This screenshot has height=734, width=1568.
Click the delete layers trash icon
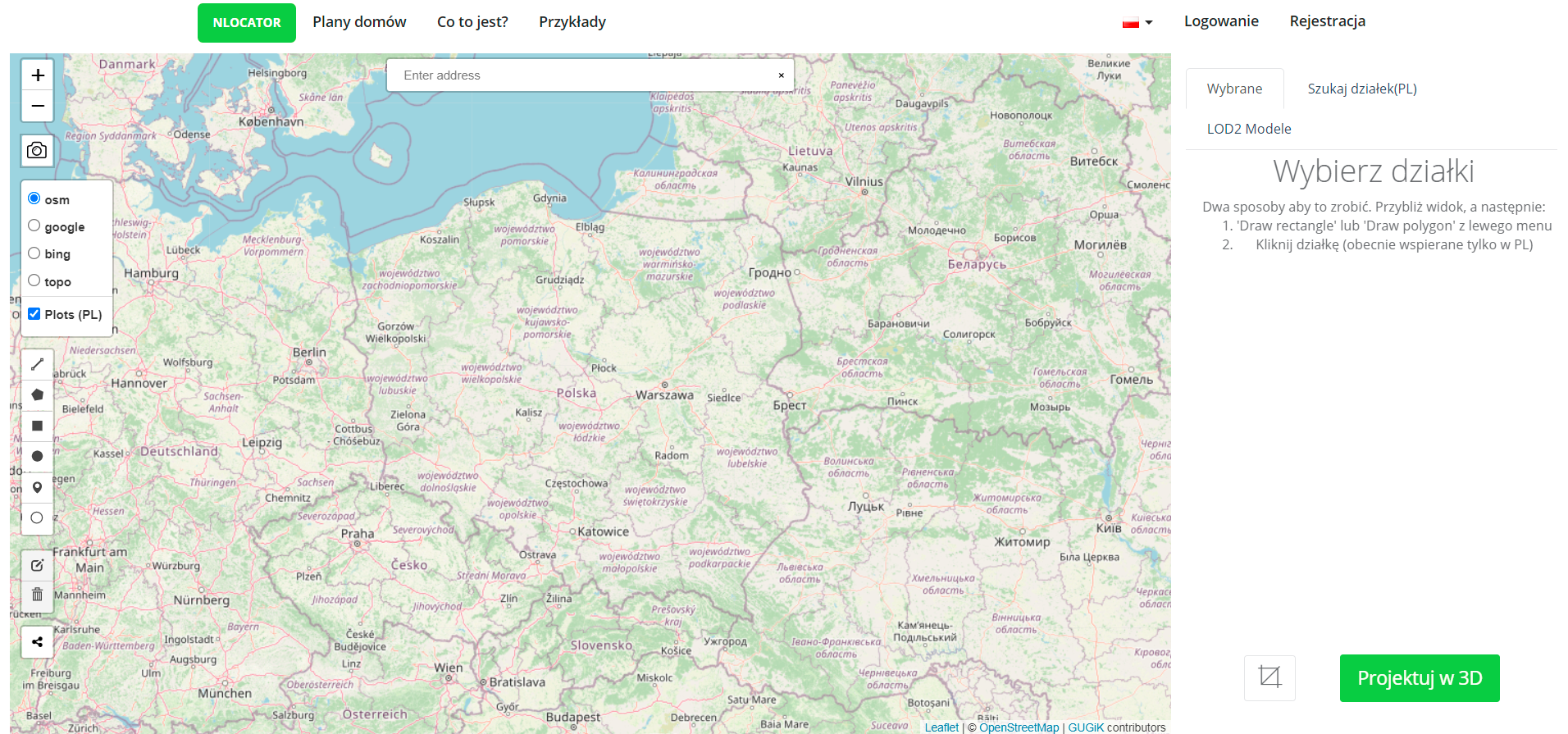tap(37, 595)
